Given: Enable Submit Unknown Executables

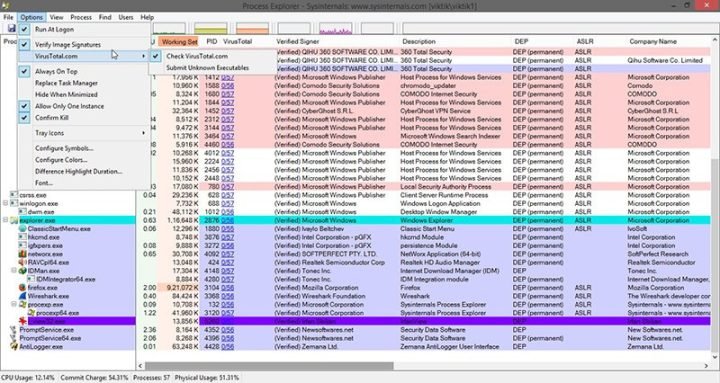Looking at the screenshot, I should coord(213,68).
